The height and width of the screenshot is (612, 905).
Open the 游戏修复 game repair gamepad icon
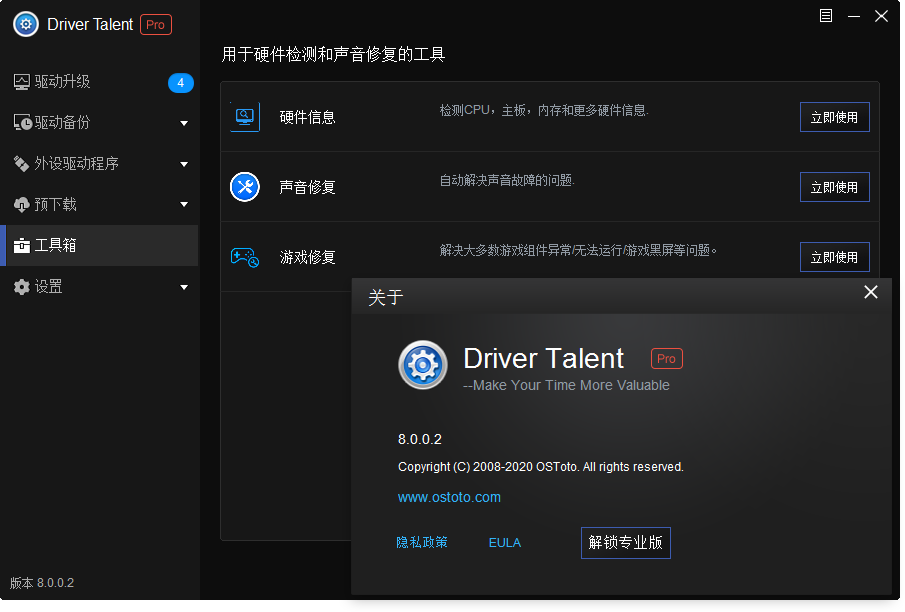tap(243, 256)
